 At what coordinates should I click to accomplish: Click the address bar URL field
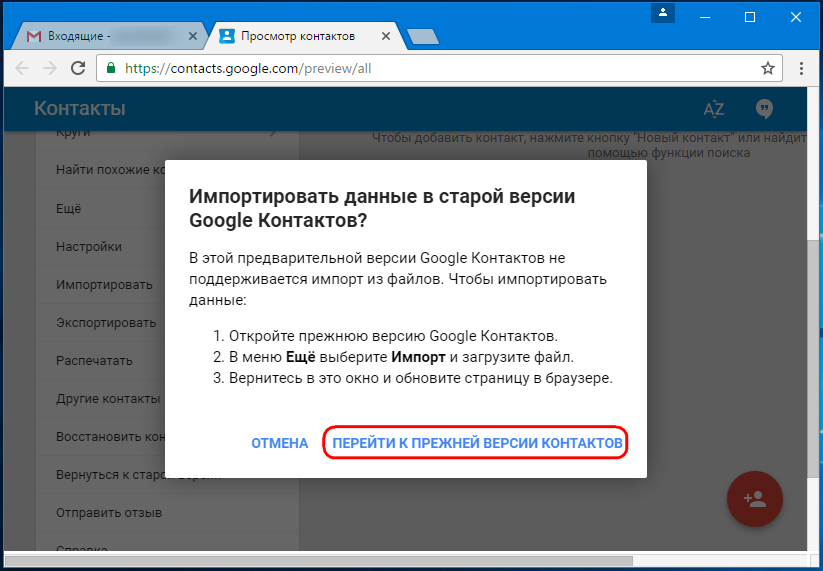(x=440, y=68)
